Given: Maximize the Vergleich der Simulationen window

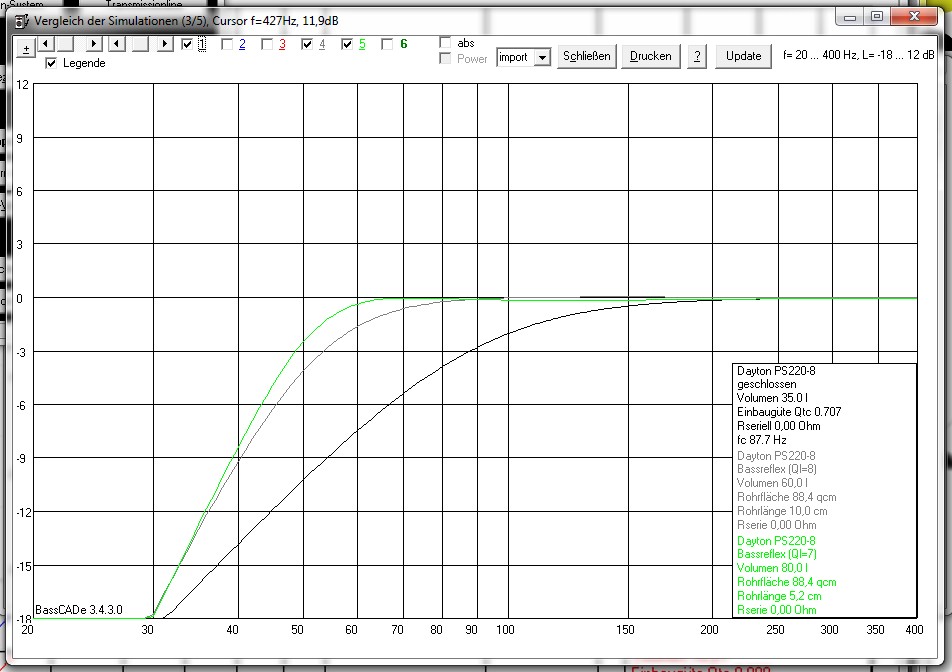Looking at the screenshot, I should click(877, 17).
